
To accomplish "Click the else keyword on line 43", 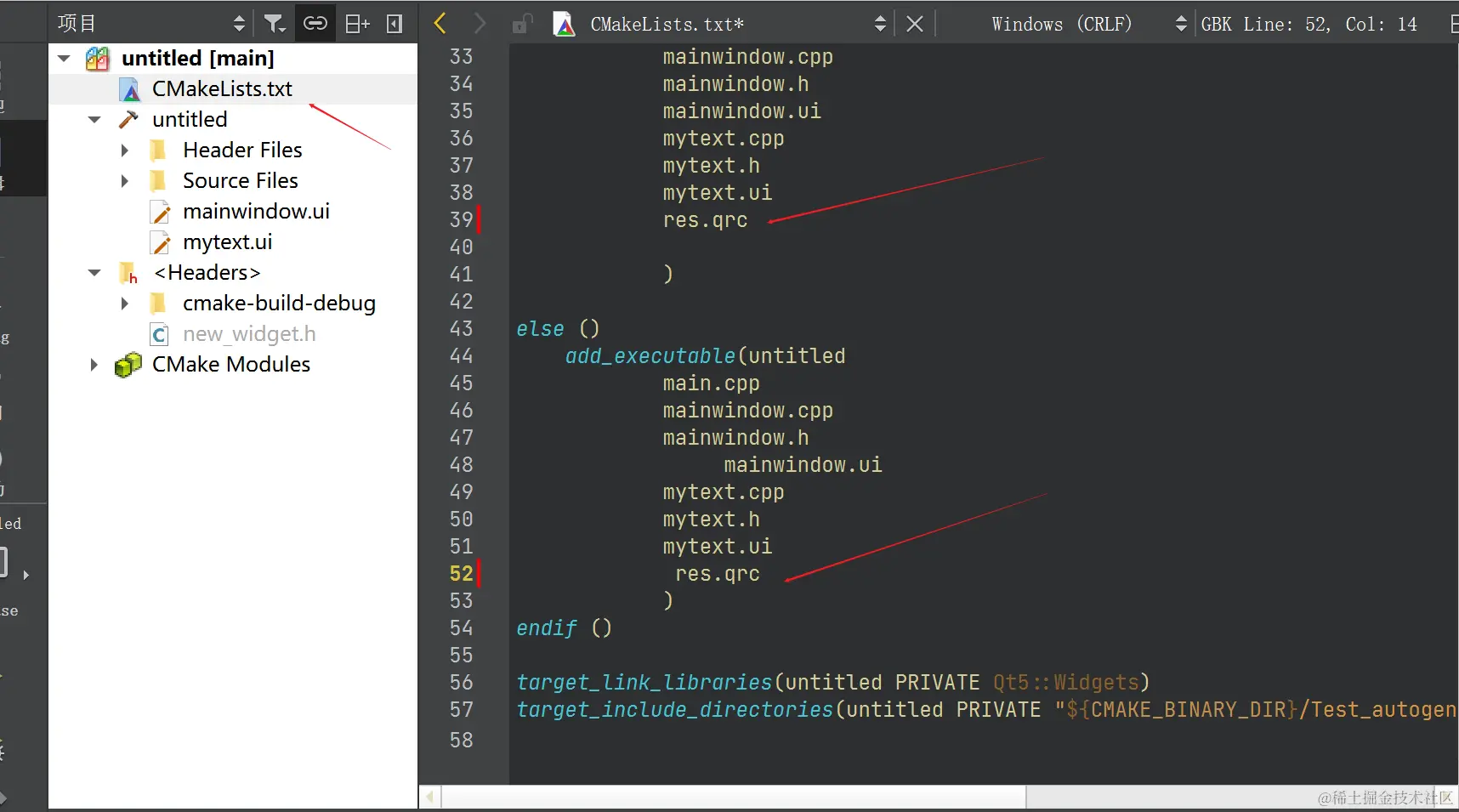I will 541,329.
